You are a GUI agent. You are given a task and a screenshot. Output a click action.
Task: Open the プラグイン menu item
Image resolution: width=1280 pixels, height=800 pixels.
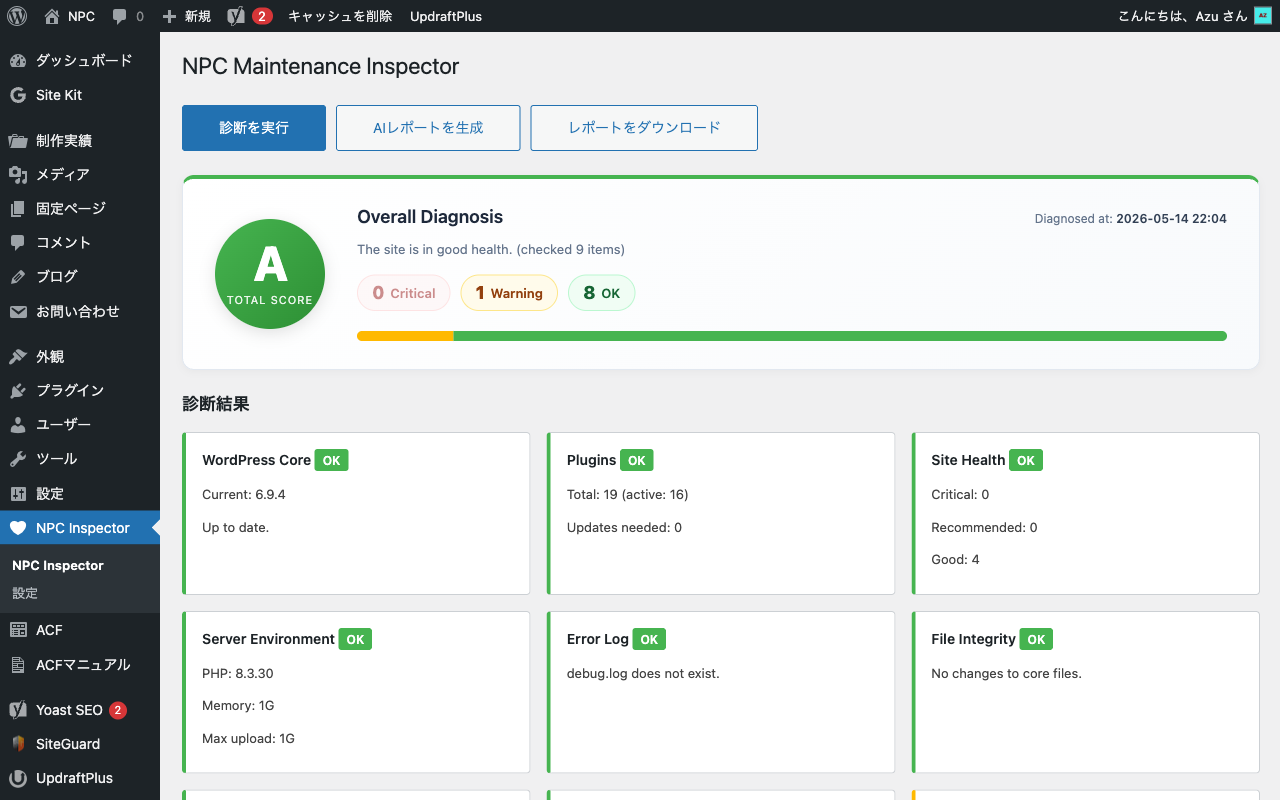coord(80,391)
